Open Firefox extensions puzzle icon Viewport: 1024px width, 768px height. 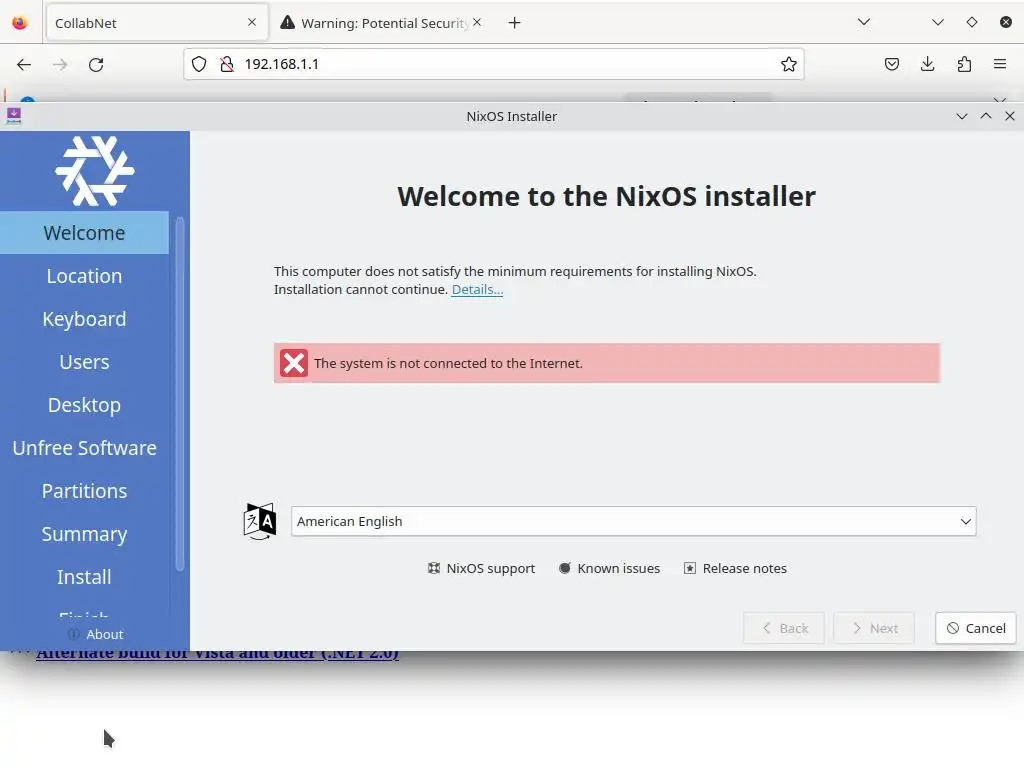tap(964, 64)
